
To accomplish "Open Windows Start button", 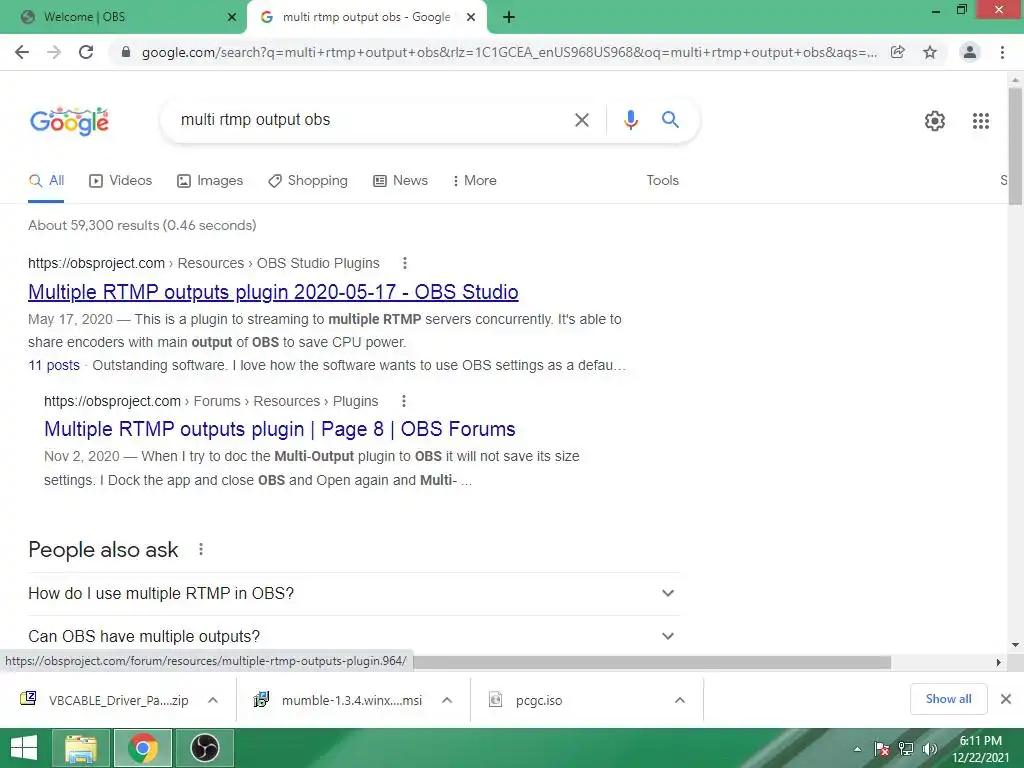I will coord(24,748).
